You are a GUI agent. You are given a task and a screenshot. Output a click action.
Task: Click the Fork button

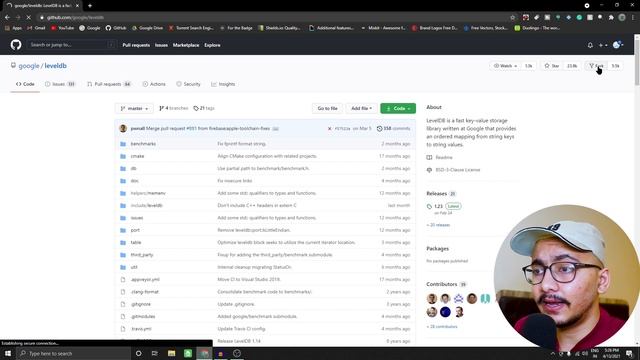click(597, 66)
